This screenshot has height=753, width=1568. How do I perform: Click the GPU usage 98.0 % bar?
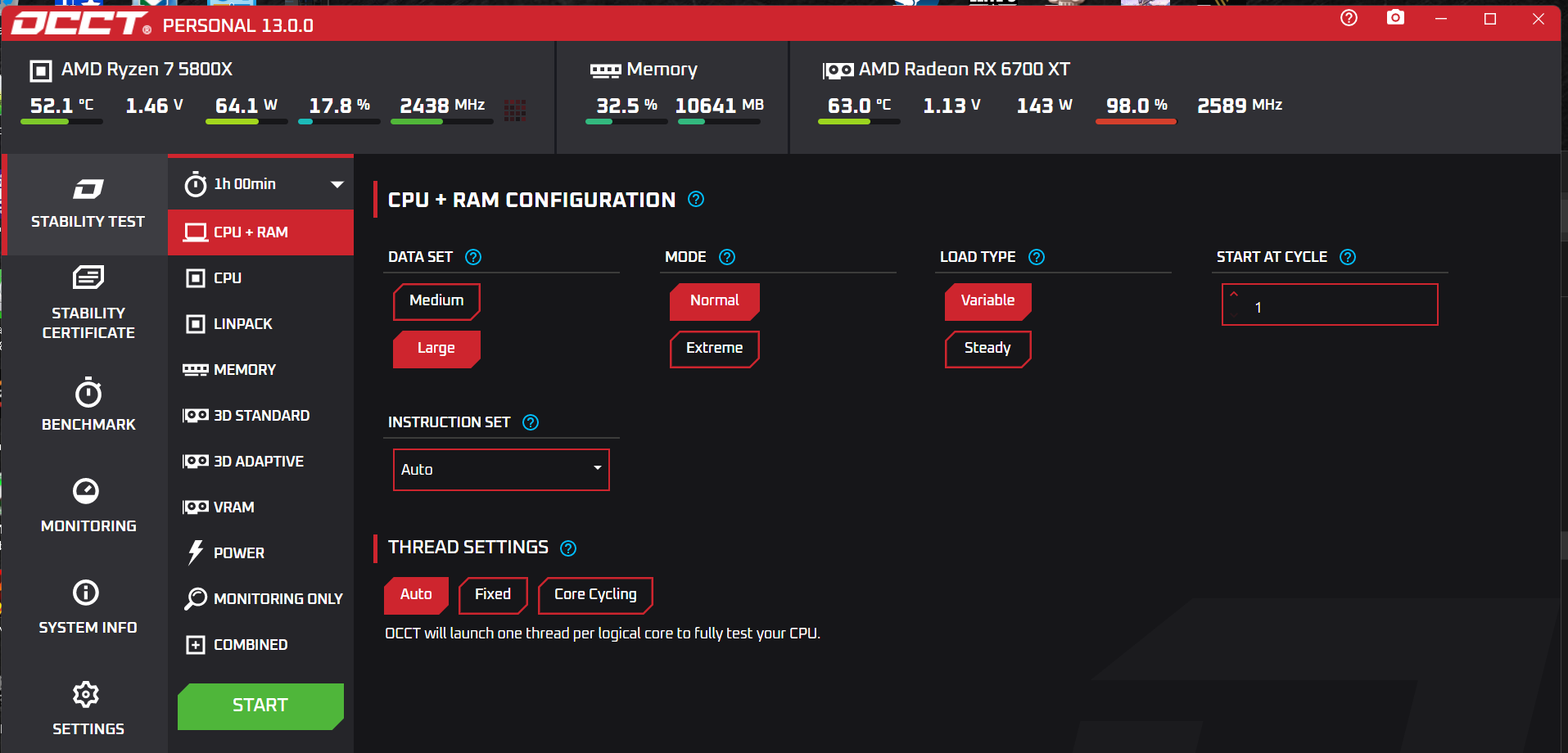tap(1136, 122)
